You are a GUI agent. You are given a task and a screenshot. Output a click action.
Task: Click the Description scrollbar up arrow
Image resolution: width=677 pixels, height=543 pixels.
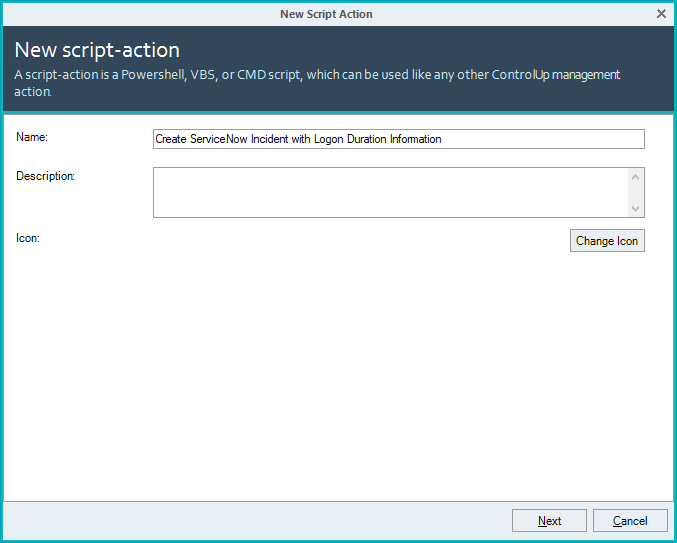(635, 177)
